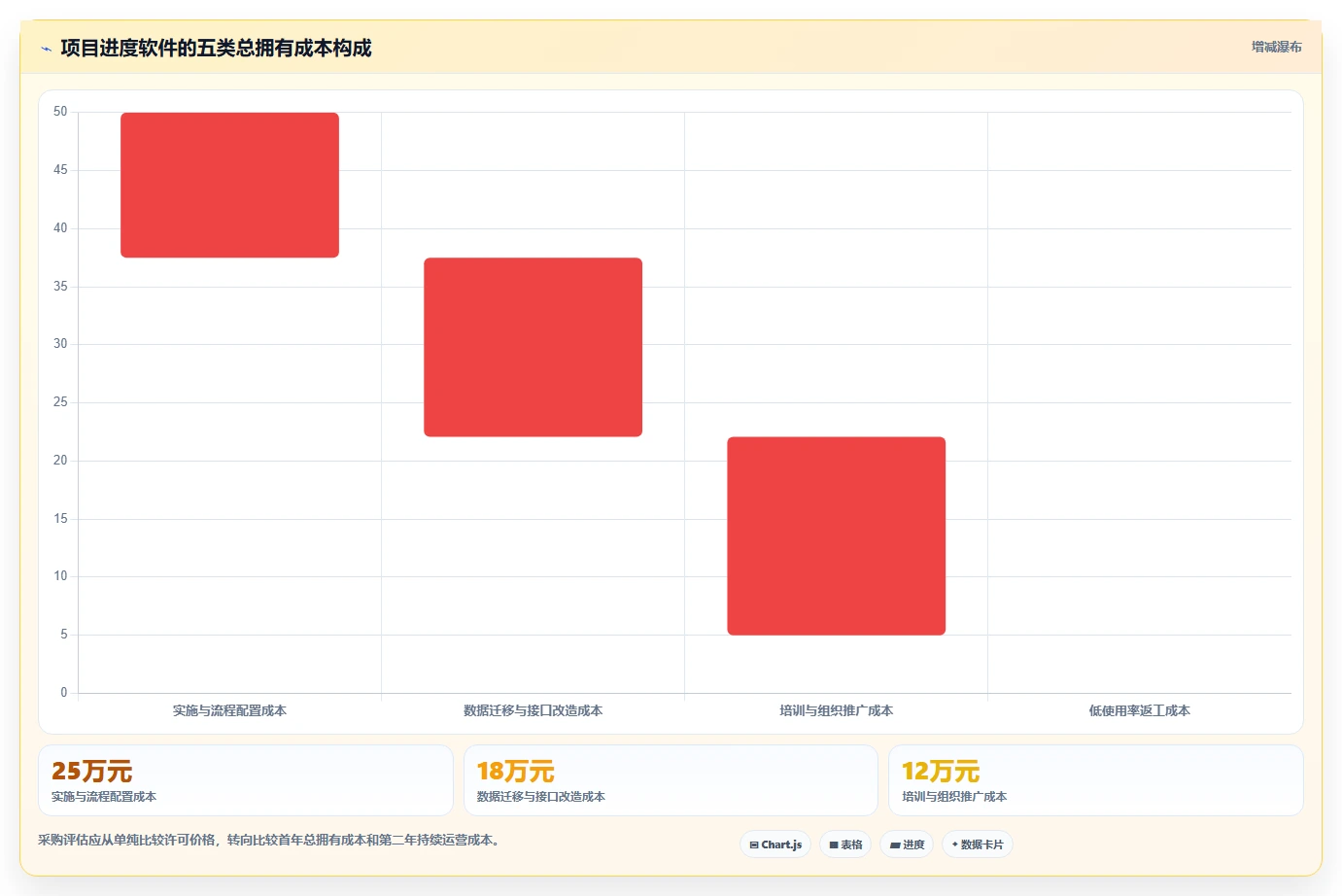Open the 18万元 data card
This screenshot has height=896, width=1342.
click(671, 780)
